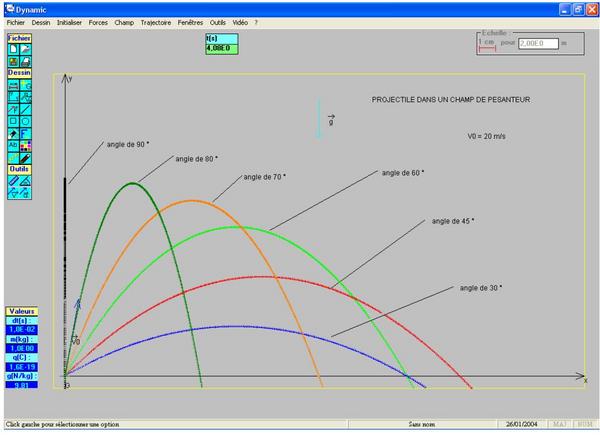Click the bottom-right vector dt tool under Outils
The image size is (600, 438).
coord(25,193)
